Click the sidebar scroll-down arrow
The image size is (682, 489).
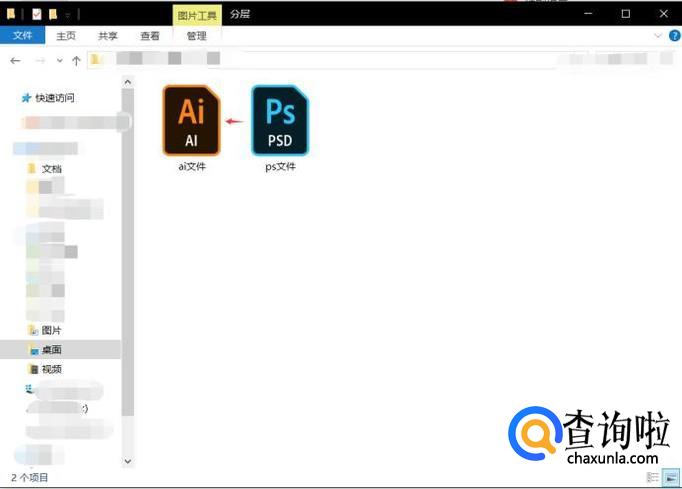pyautogui.click(x=127, y=461)
